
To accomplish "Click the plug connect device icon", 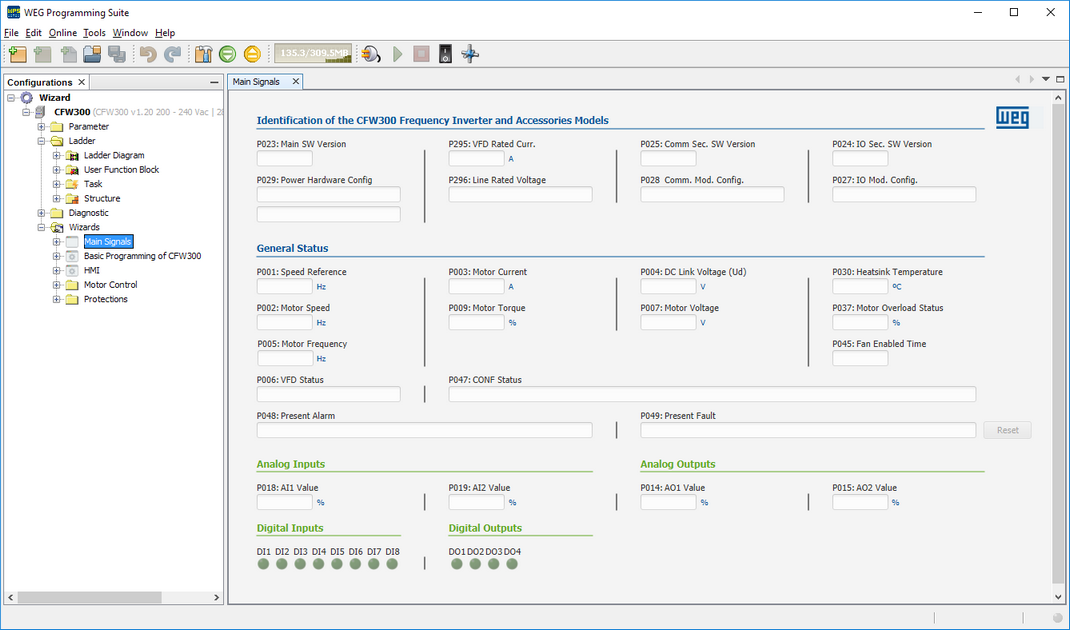I will [371, 54].
